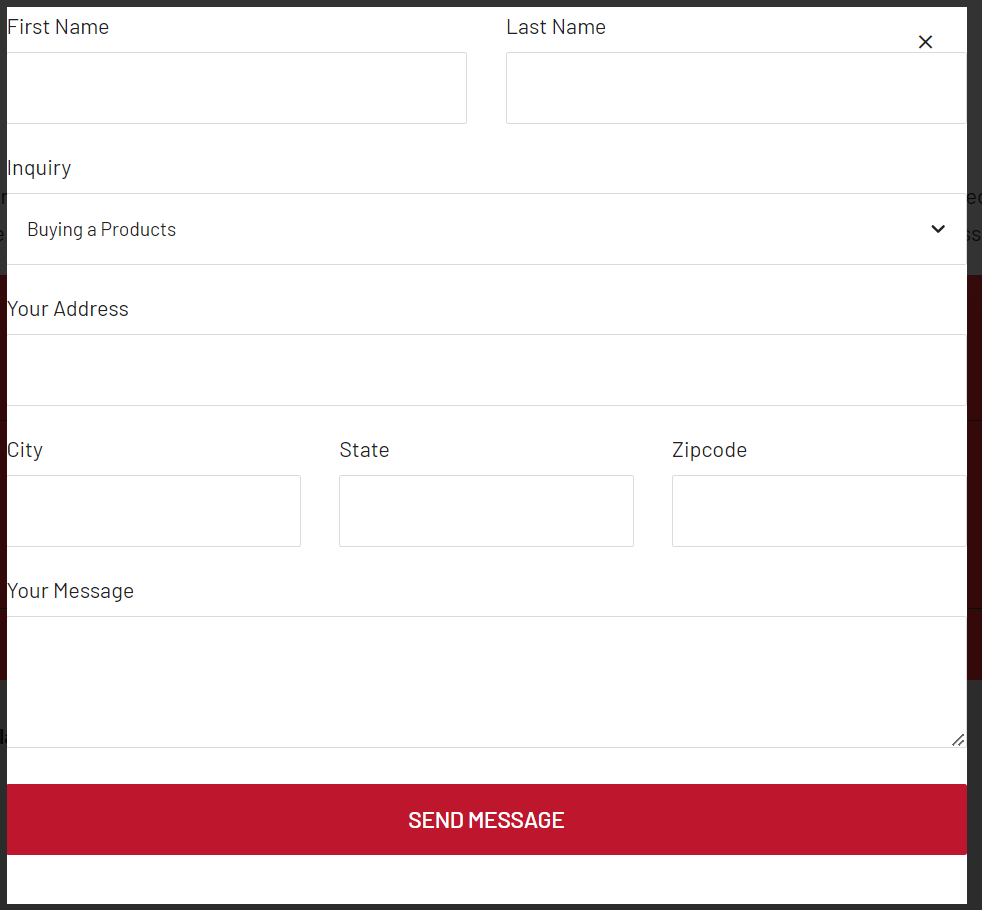Screen dimensions: 982x910
Task: Click into the City field
Action: click(x=153, y=511)
